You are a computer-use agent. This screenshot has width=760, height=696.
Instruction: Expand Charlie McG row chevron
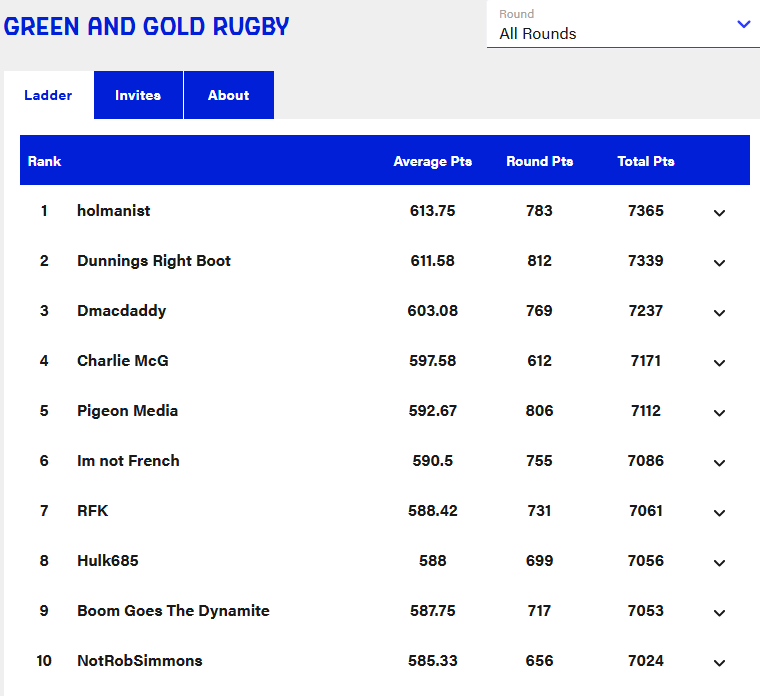click(719, 363)
